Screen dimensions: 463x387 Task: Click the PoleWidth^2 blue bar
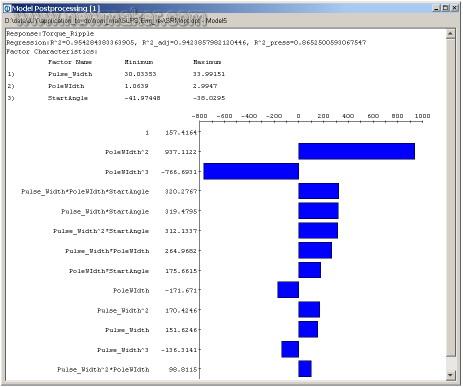coord(357,151)
